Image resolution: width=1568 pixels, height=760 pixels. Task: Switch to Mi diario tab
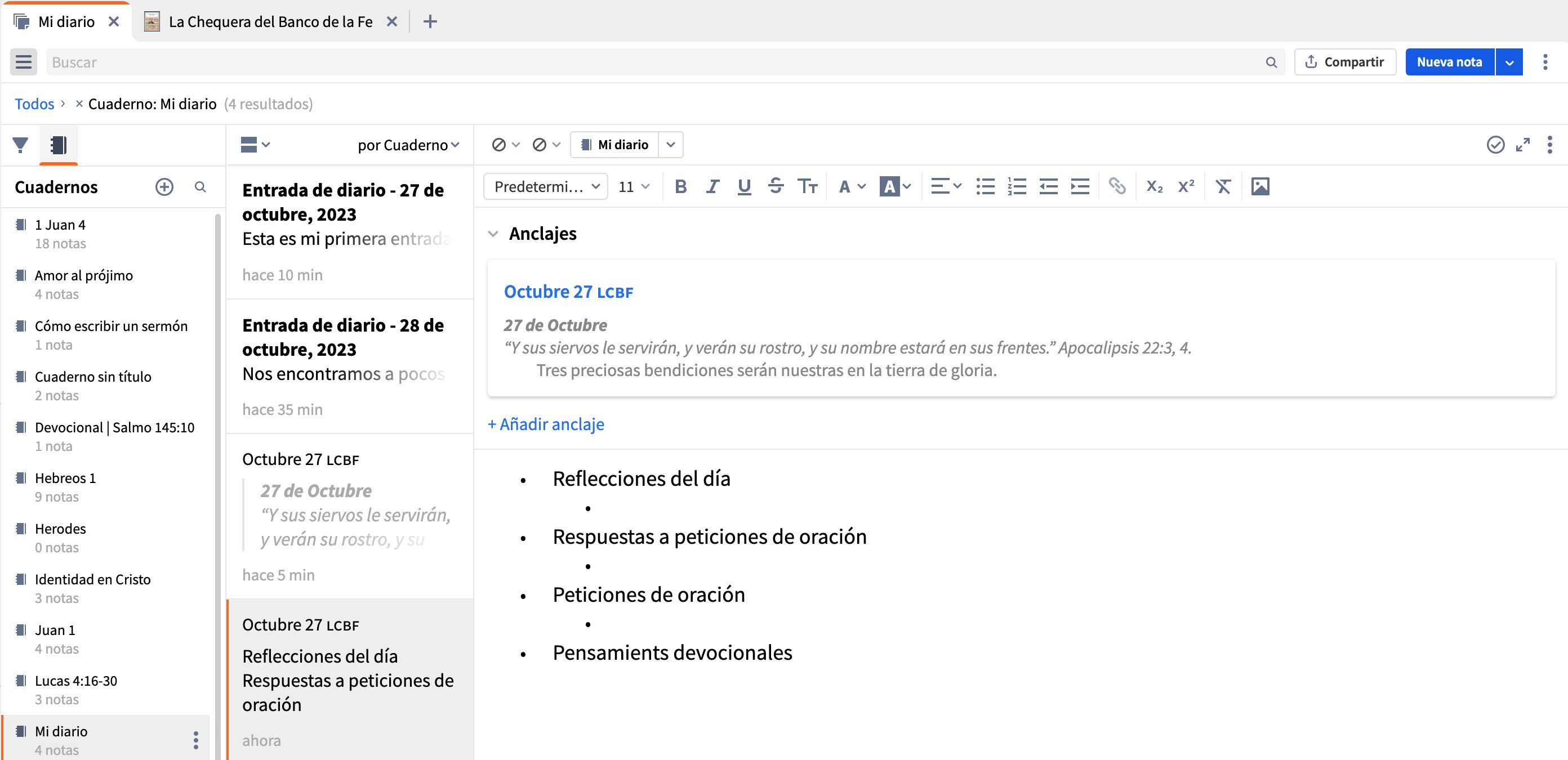66,22
